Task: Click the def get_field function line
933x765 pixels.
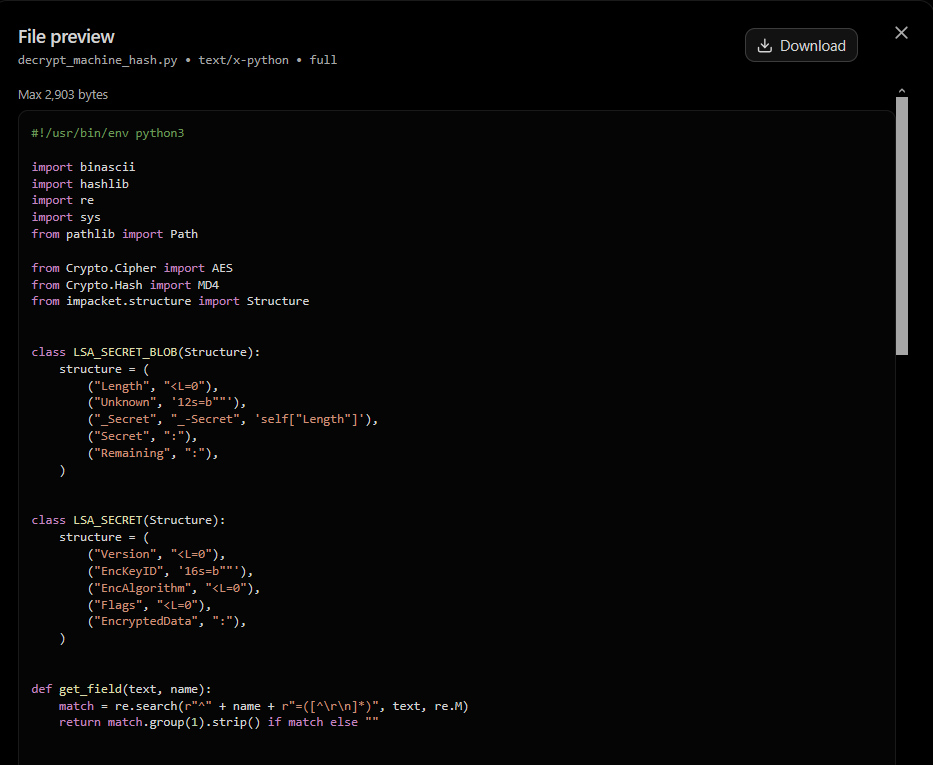Action: point(121,689)
